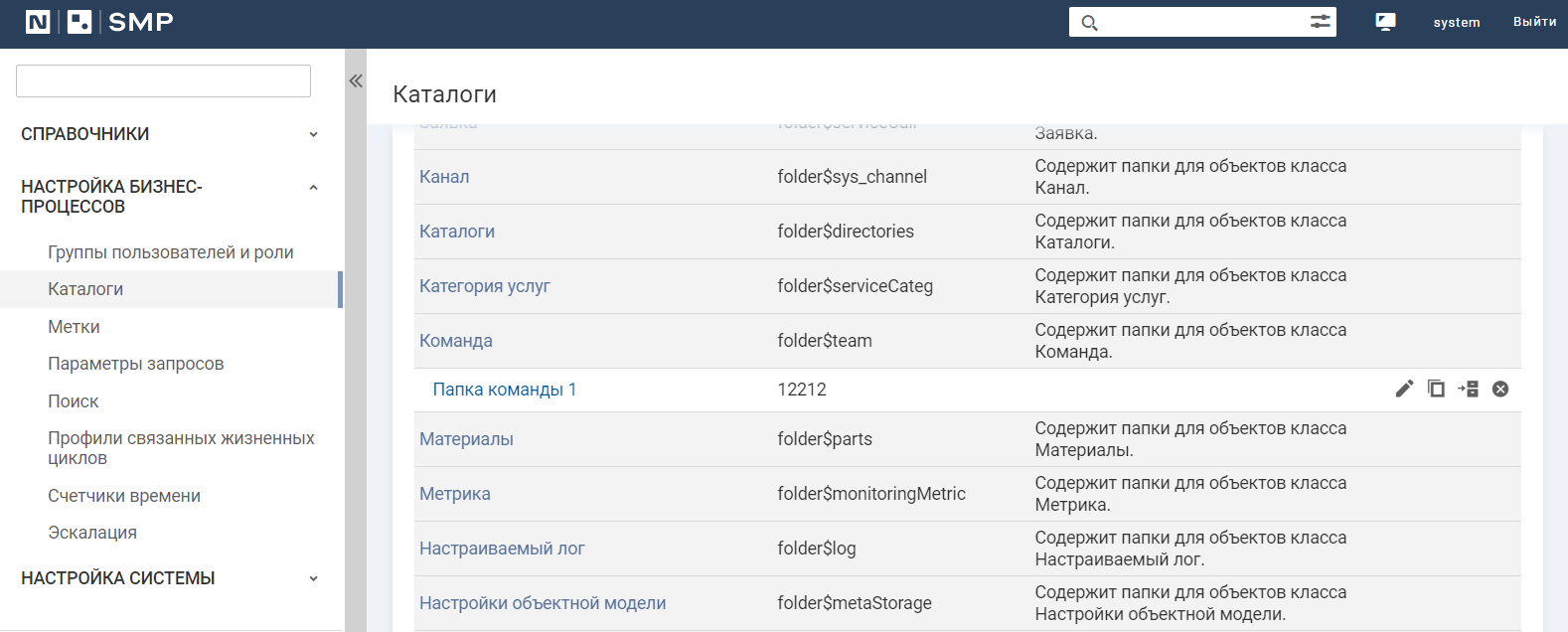Expand the СПРАВОЧНИКИ section
The image size is (1568, 632).
click(x=313, y=134)
